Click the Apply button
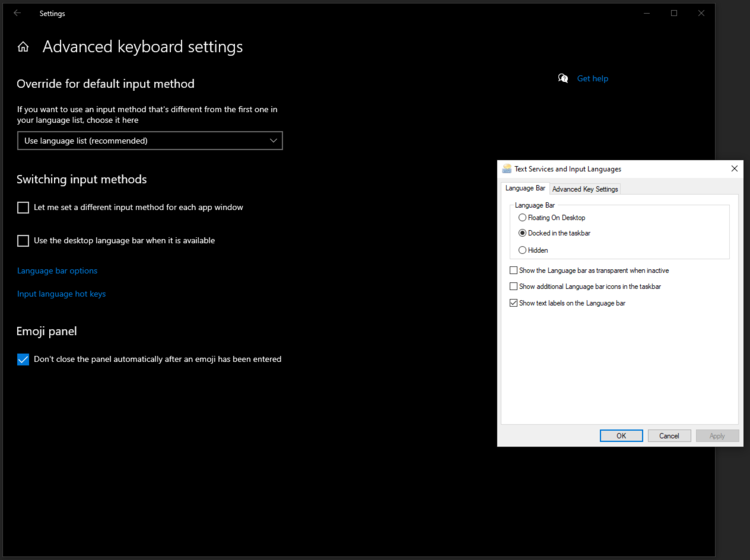The image size is (750, 560). [717, 436]
